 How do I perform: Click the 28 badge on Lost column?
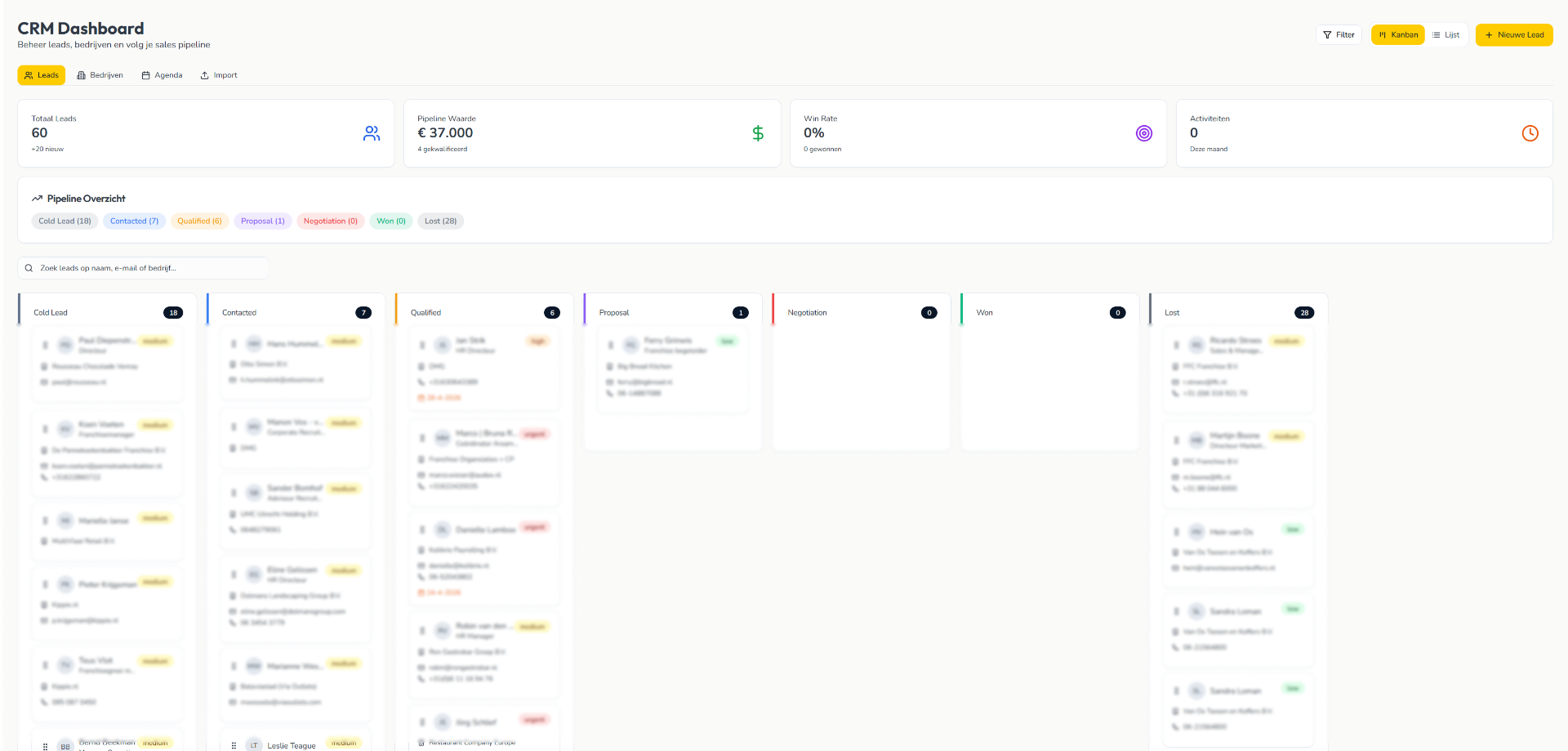click(1304, 313)
